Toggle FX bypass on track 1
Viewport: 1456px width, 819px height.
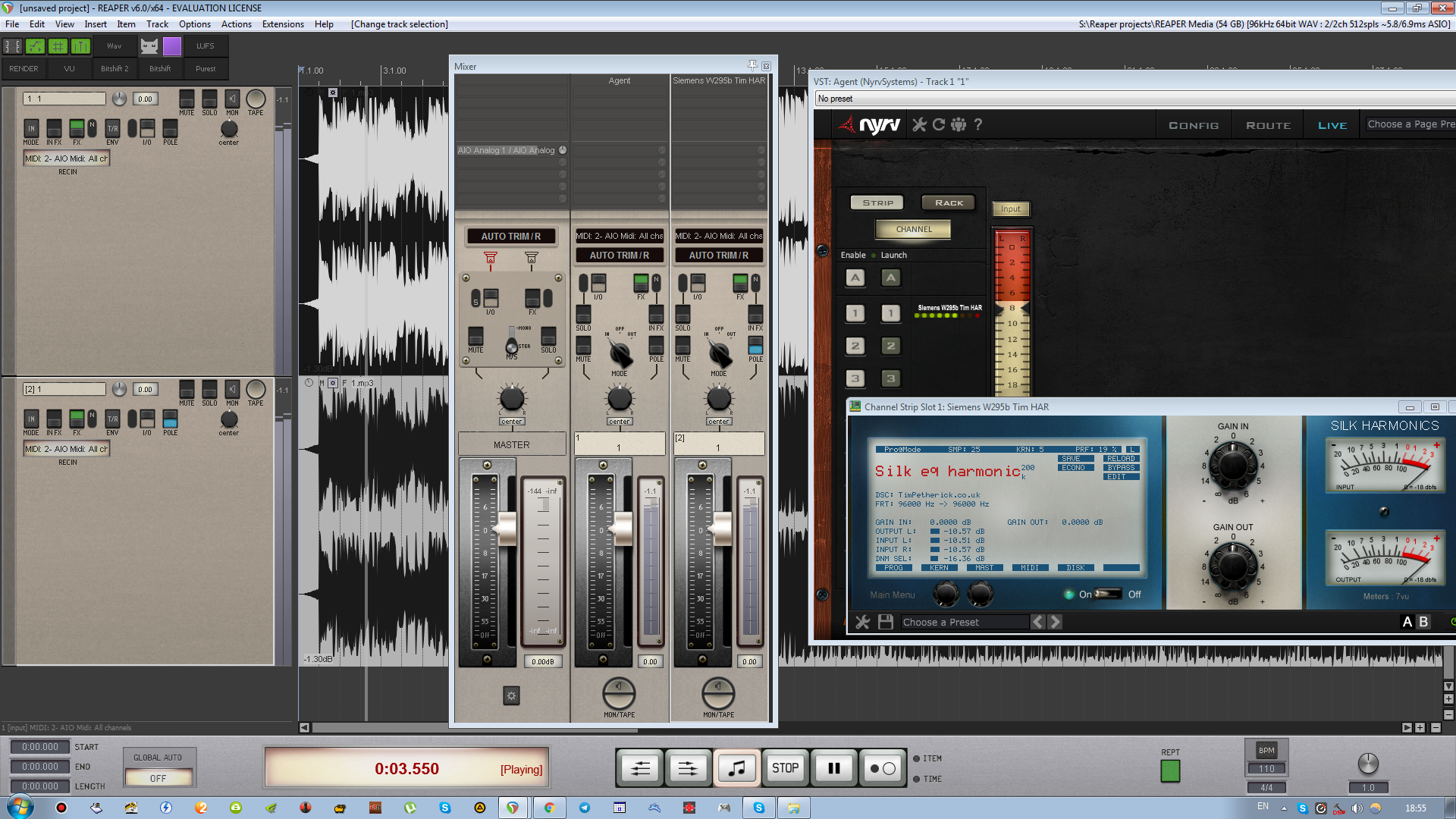(x=77, y=127)
